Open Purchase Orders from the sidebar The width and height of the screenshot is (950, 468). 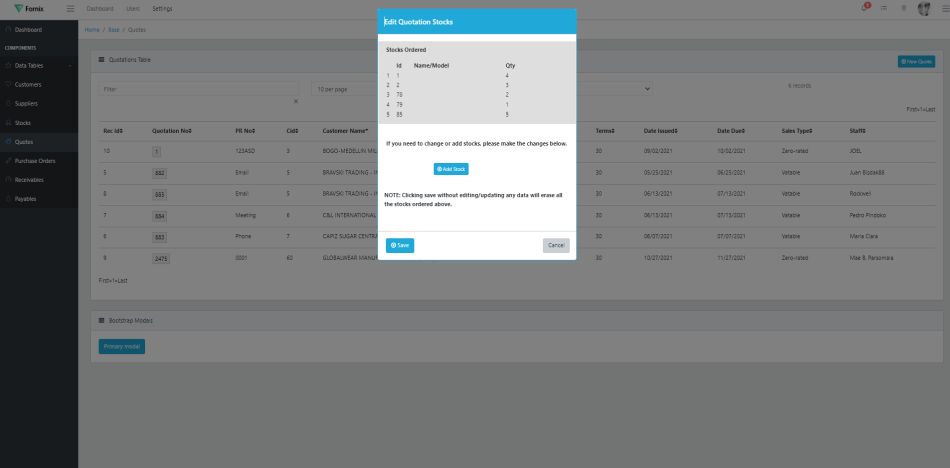[35, 160]
